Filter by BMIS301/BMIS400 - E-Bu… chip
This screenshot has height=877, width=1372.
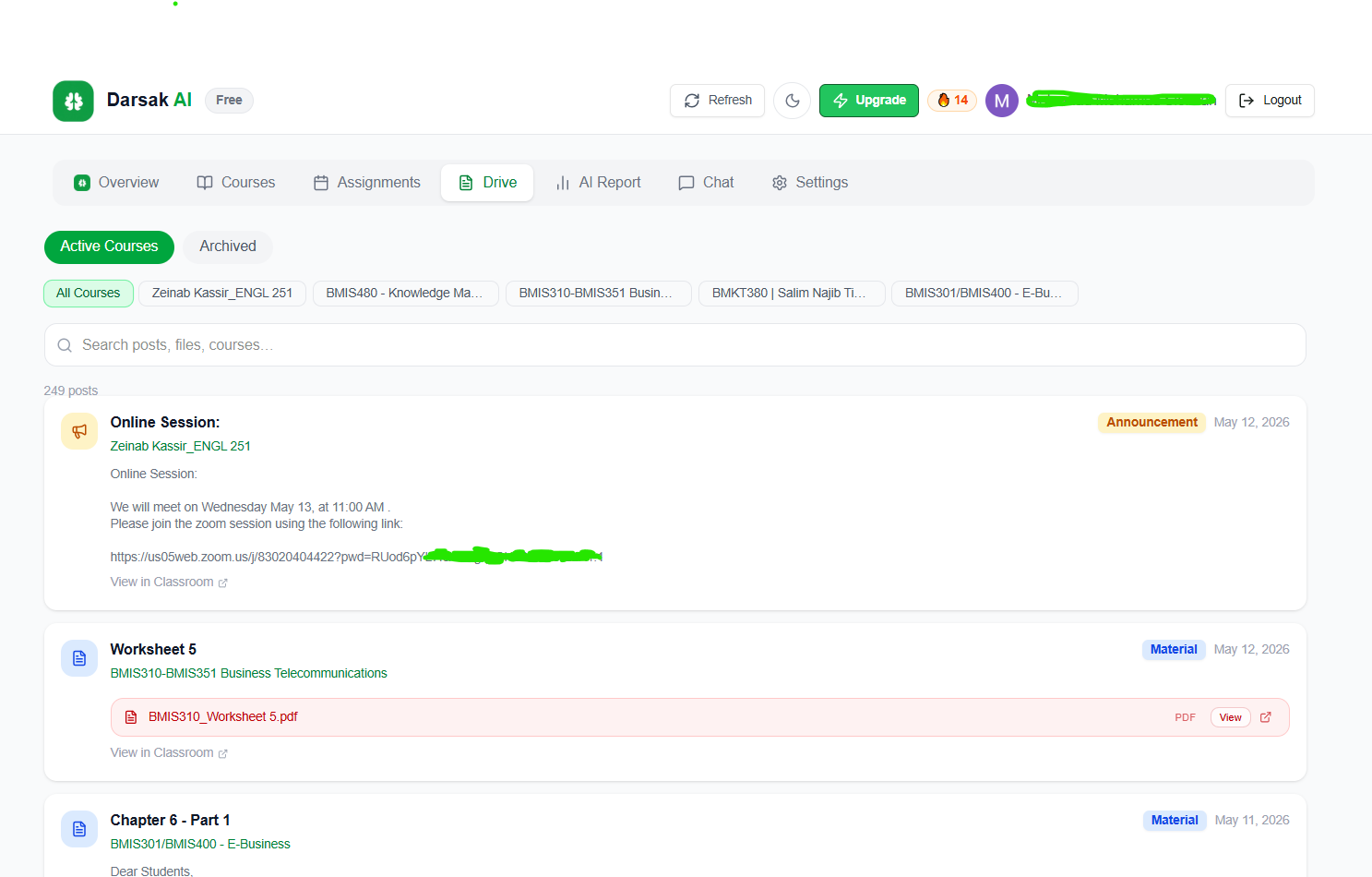(x=984, y=294)
